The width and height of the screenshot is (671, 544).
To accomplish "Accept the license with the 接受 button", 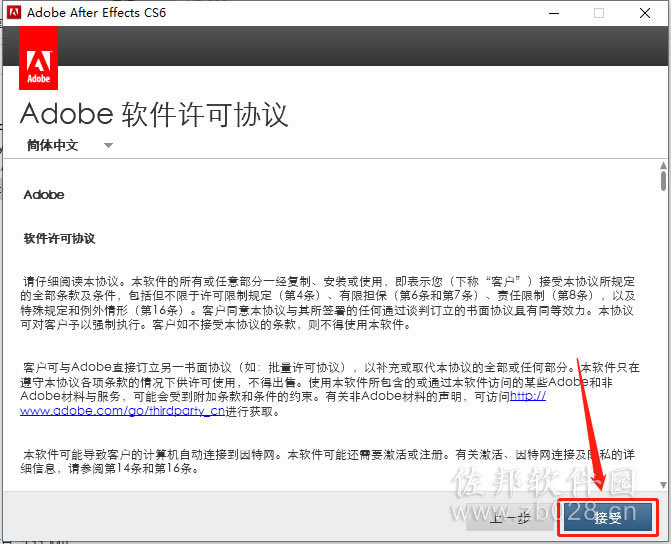I will (x=607, y=518).
